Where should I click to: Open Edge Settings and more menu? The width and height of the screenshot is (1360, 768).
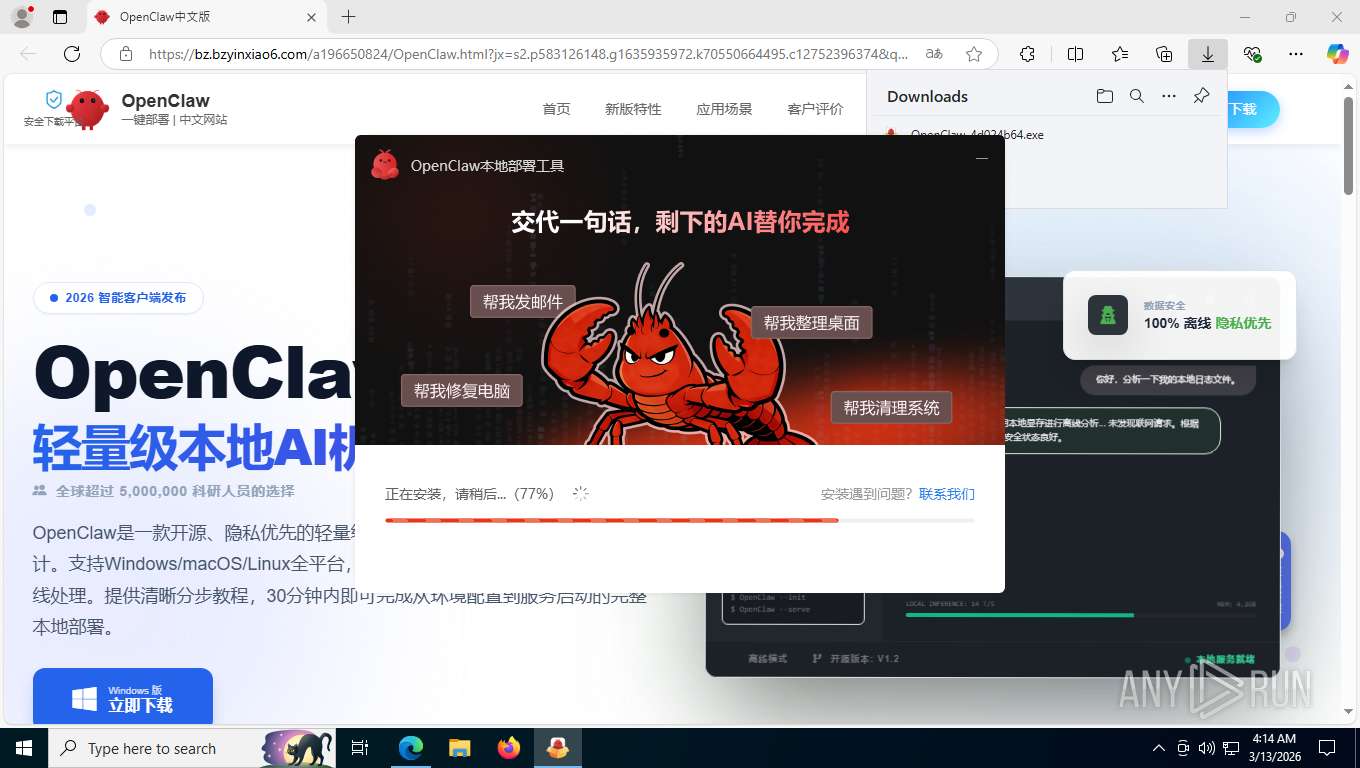[x=1296, y=54]
